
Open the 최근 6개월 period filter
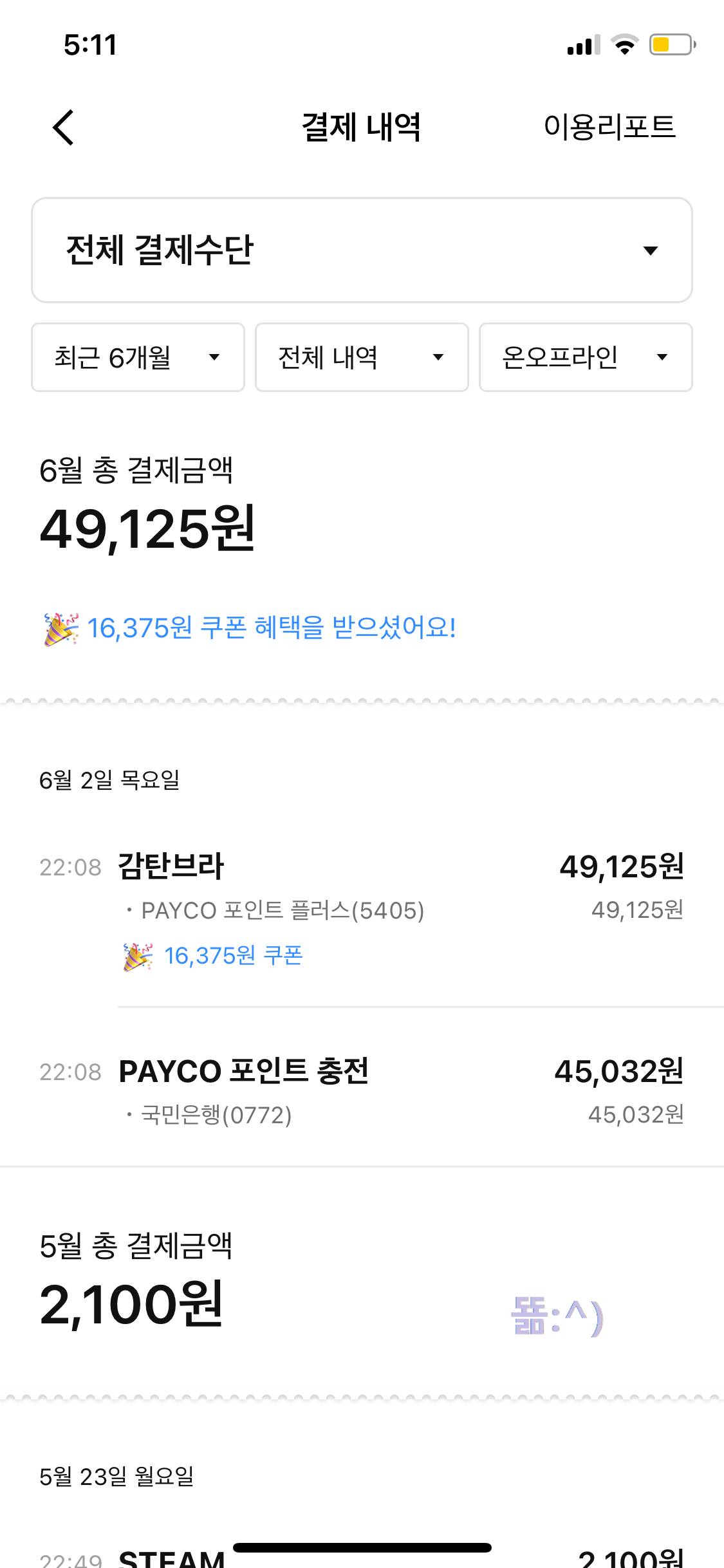click(137, 357)
